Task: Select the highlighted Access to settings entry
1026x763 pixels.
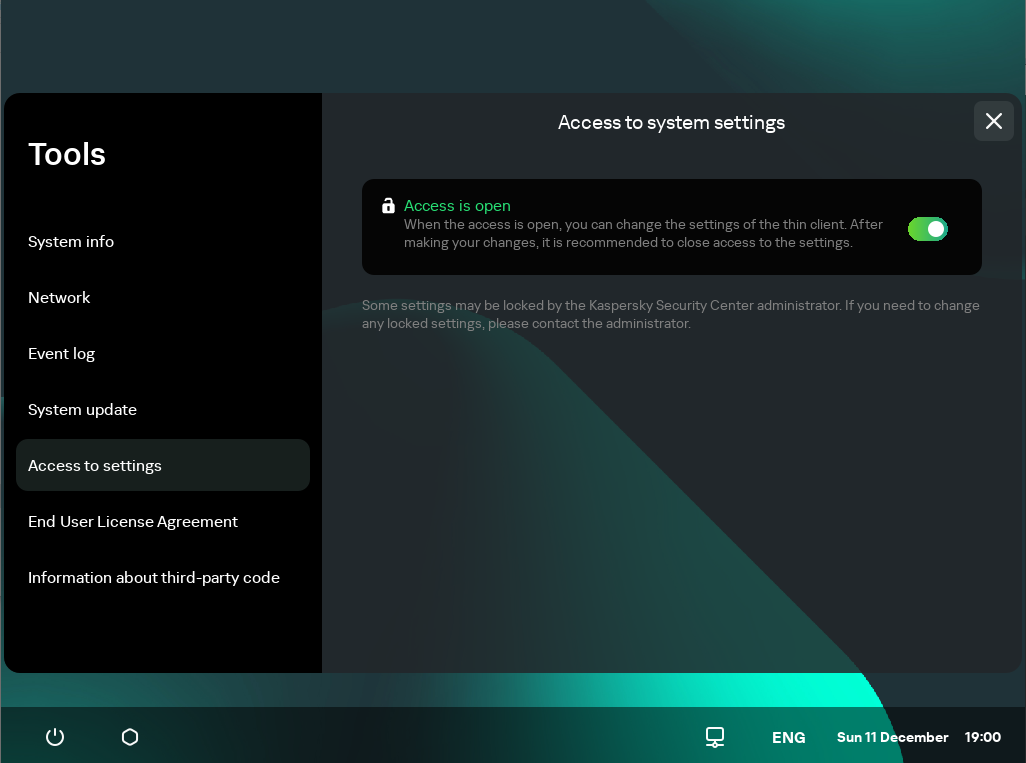Action: (x=95, y=465)
